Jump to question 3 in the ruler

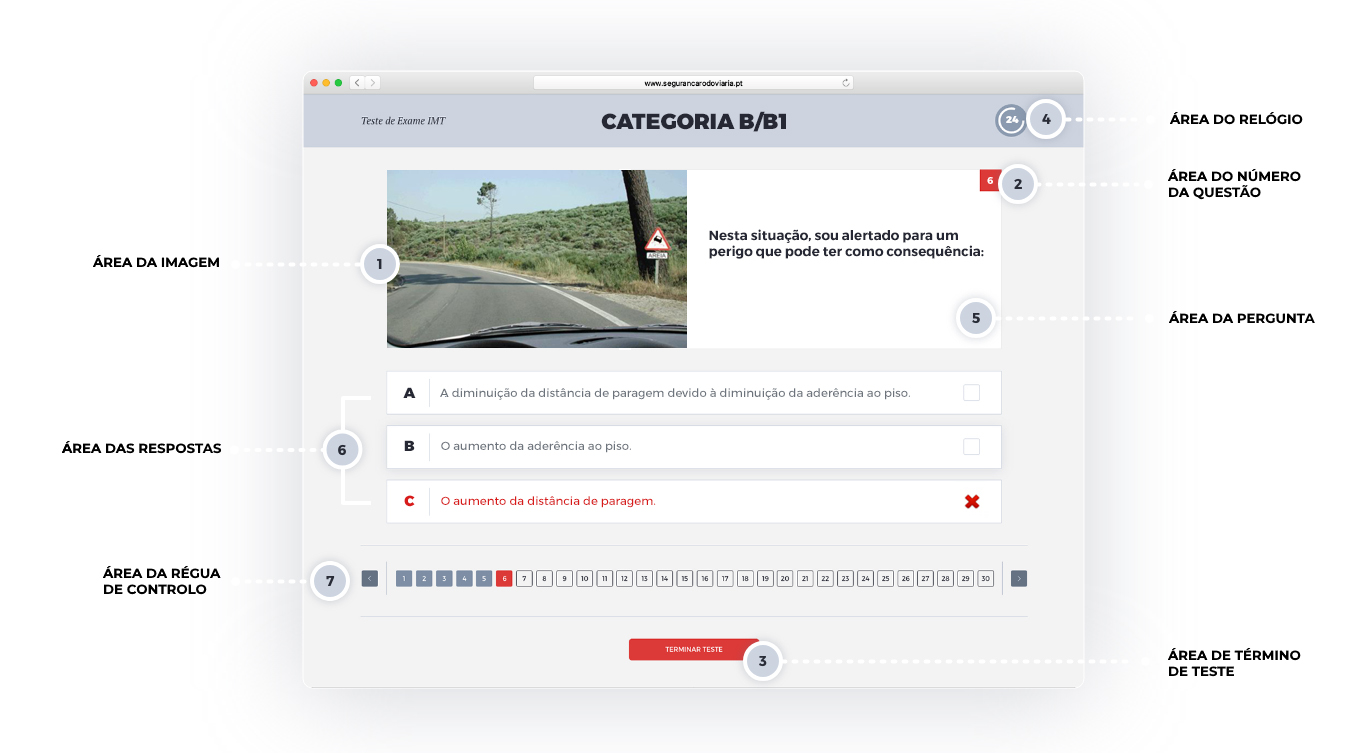coord(444,578)
